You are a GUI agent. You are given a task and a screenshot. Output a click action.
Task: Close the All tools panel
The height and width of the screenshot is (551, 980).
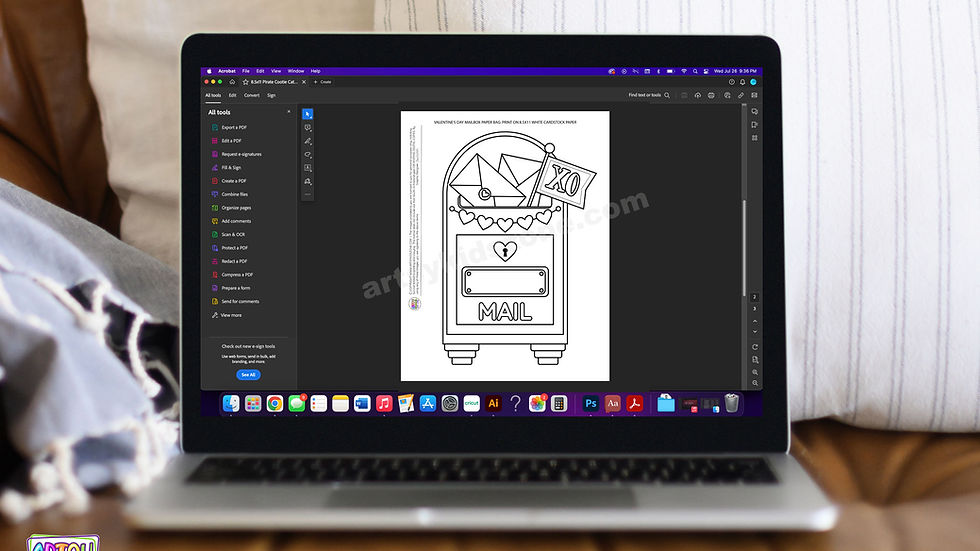click(289, 112)
